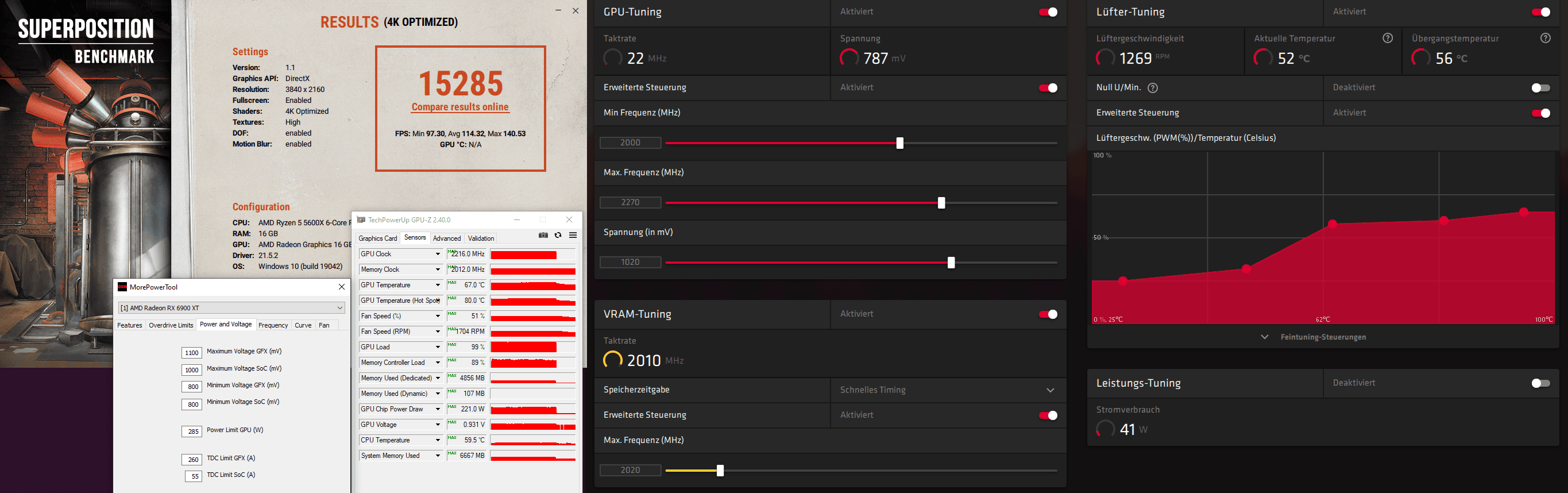The image size is (1568, 493).
Task: Click the Min Frequenz slider handle
Action: (899, 144)
